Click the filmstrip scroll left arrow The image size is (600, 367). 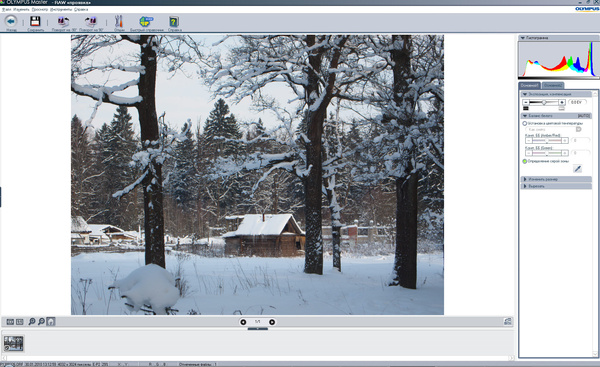pos(3,358)
